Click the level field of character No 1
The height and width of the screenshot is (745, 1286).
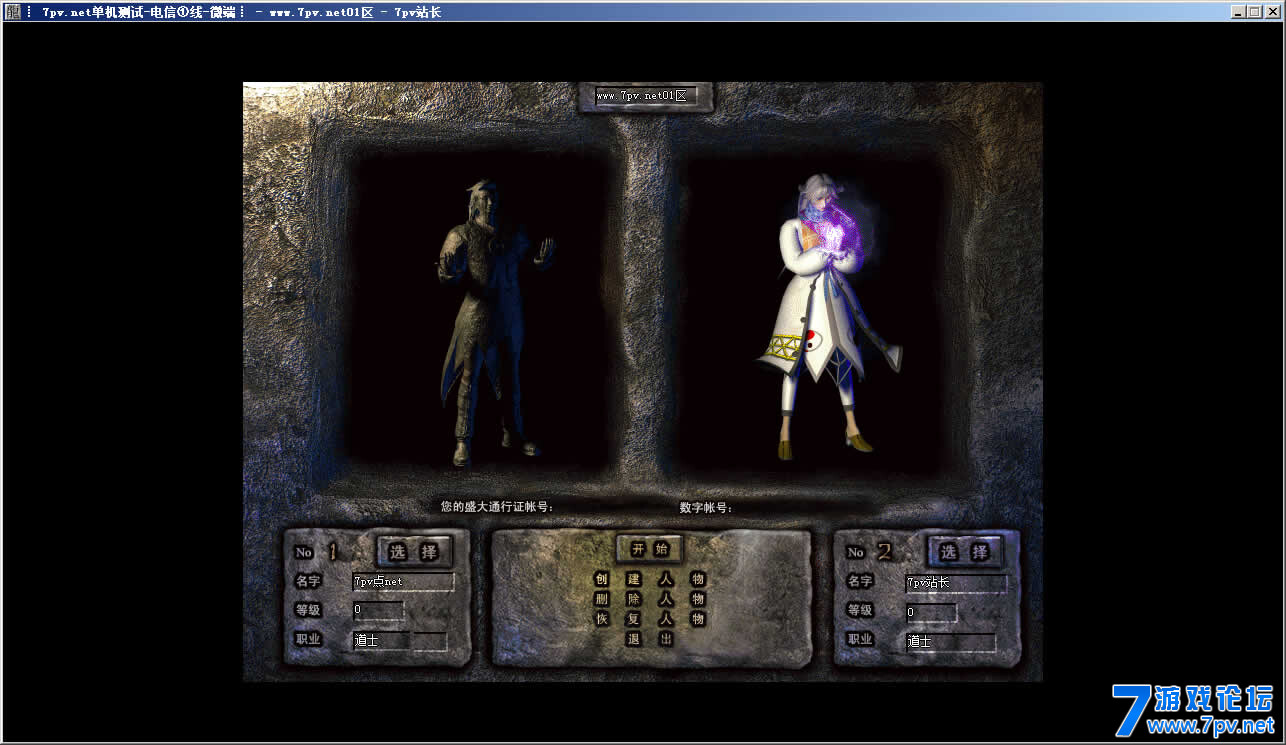tap(378, 609)
